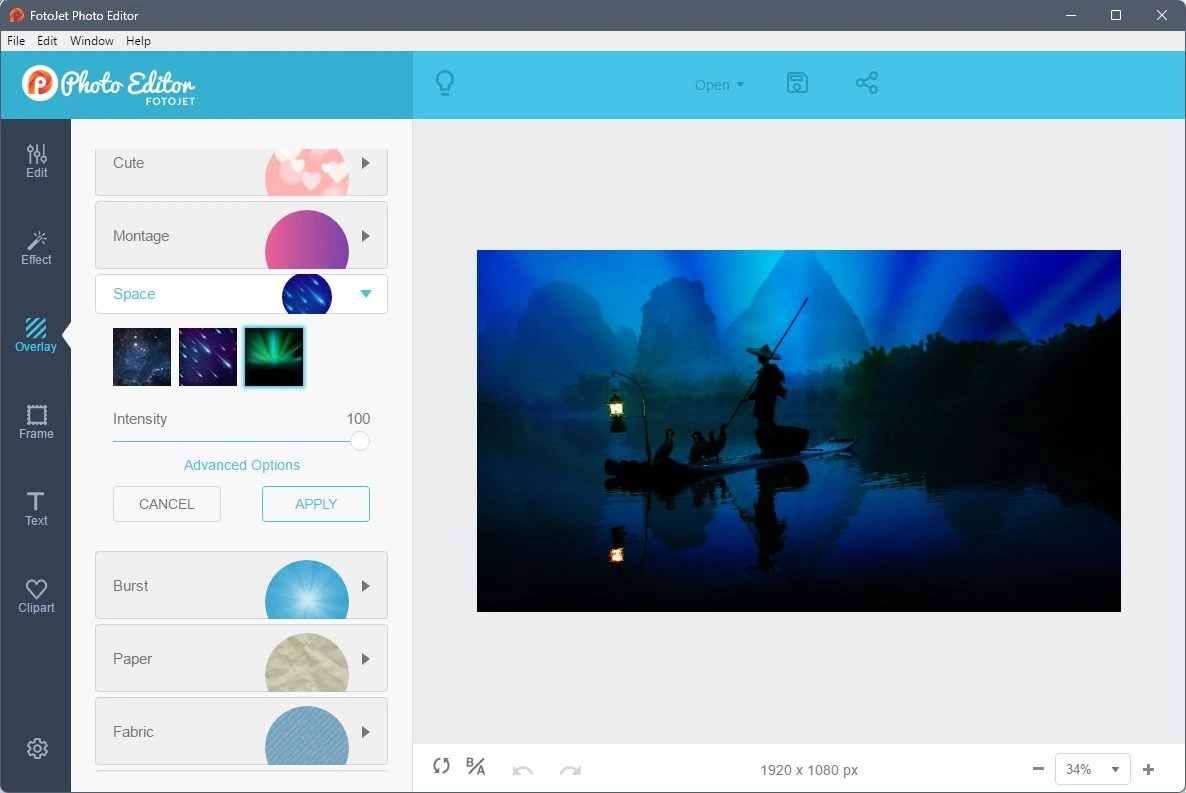Viewport: 1186px width, 793px height.
Task: Open the Open dropdown in header
Action: pos(719,85)
